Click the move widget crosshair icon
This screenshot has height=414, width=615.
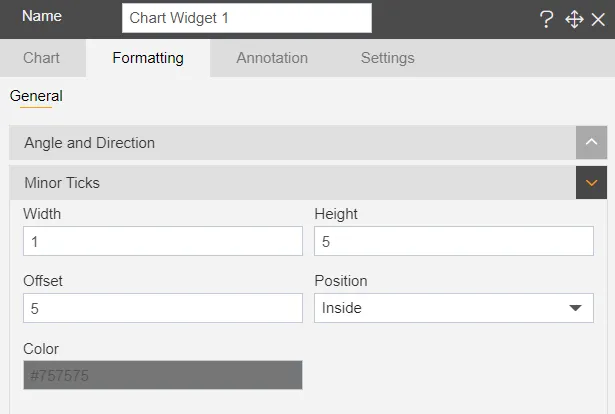click(x=574, y=19)
